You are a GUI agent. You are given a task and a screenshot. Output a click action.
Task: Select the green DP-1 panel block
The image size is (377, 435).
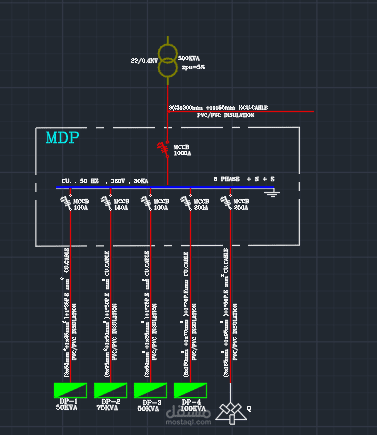(x=70, y=390)
